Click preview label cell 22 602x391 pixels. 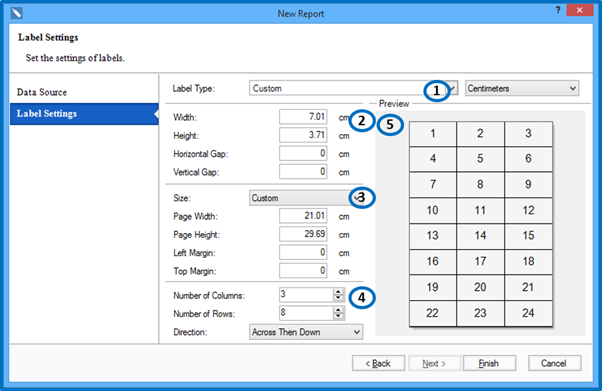click(433, 313)
